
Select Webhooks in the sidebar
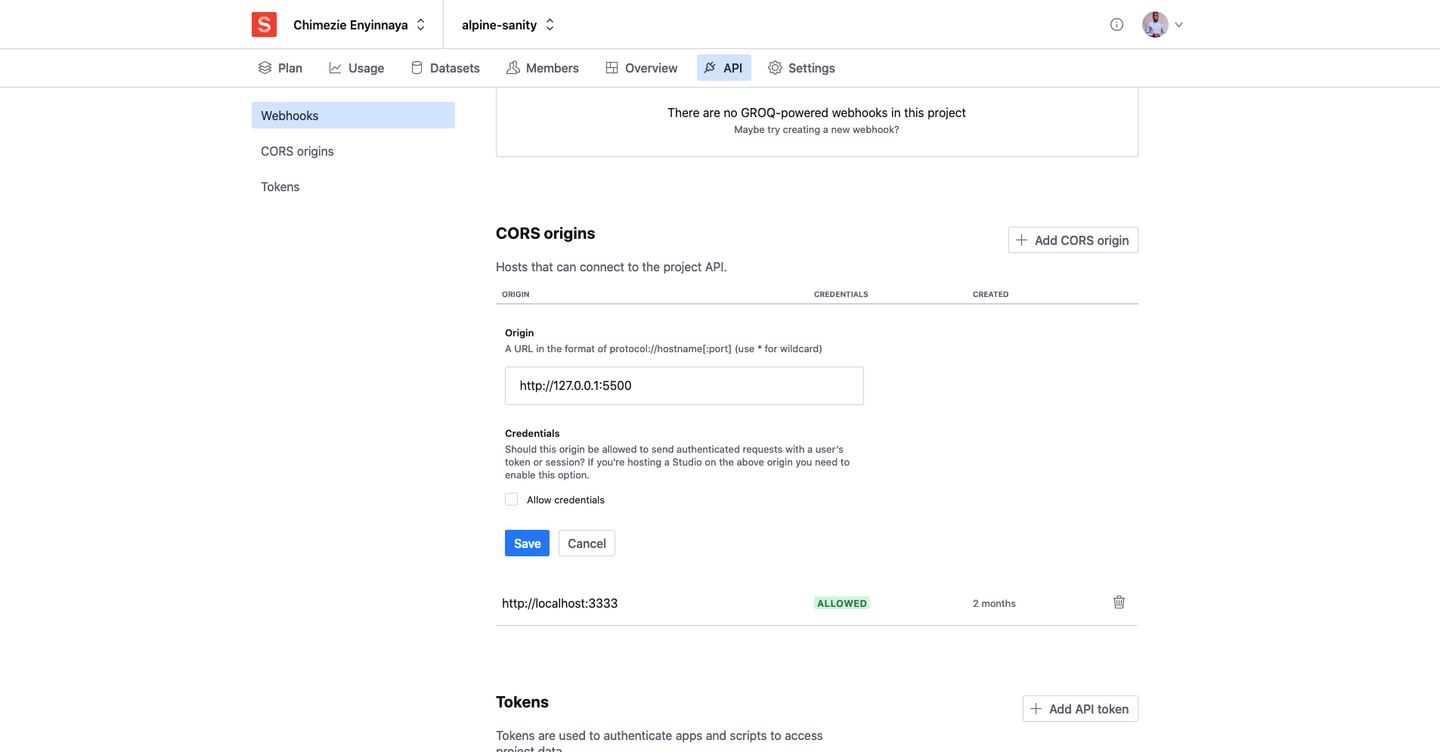coord(289,115)
